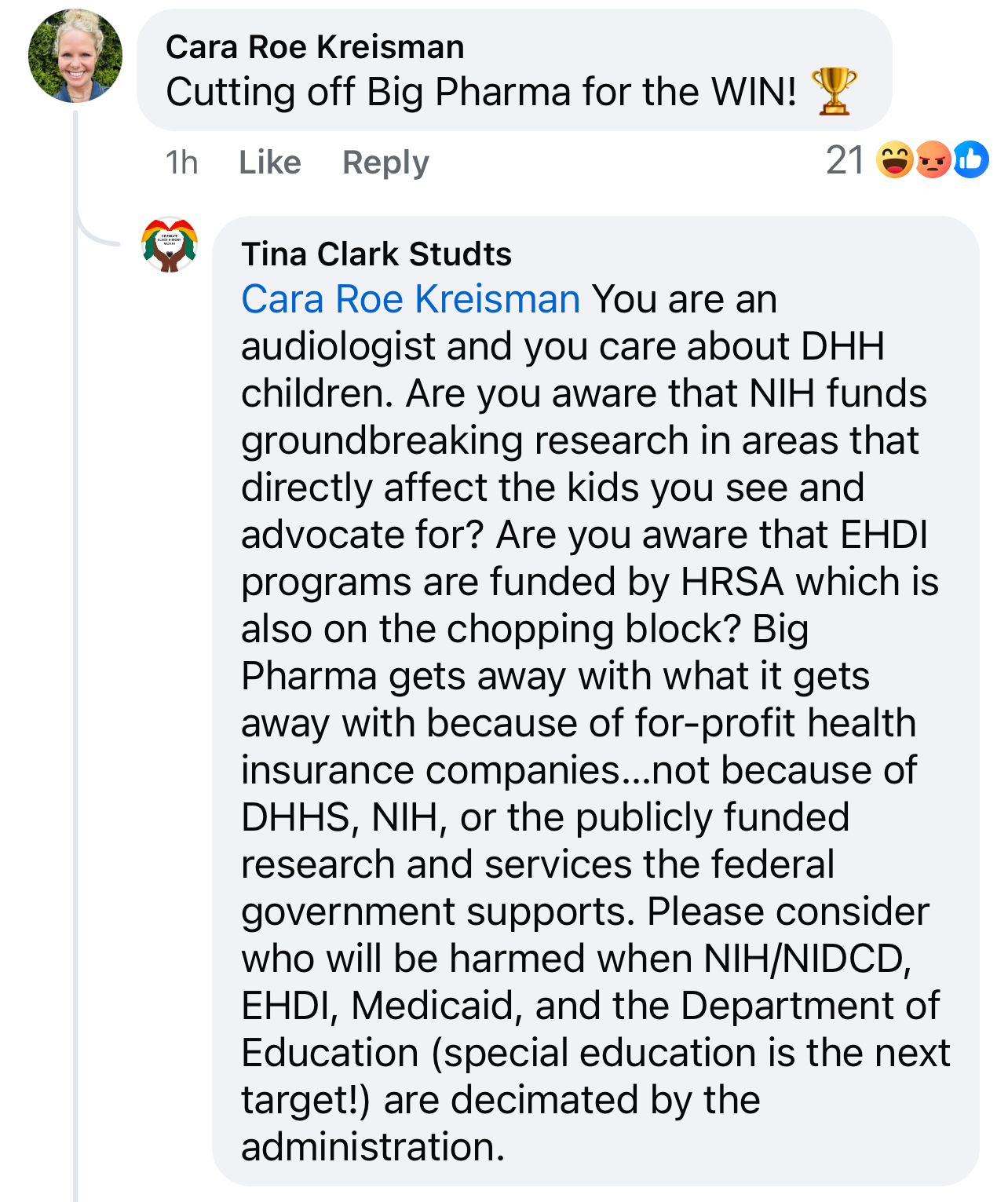
Task: Click the curved reply connector line
Action: click(x=93, y=232)
